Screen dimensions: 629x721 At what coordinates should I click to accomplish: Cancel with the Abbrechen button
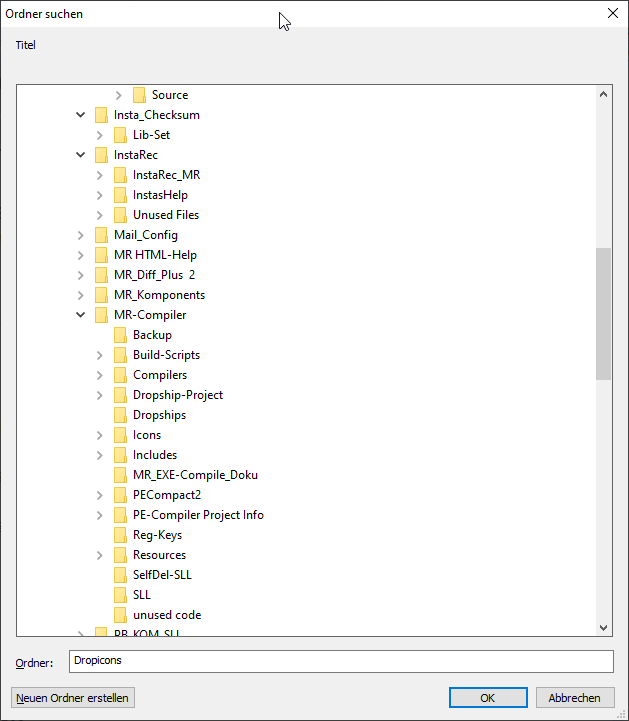tap(574, 698)
